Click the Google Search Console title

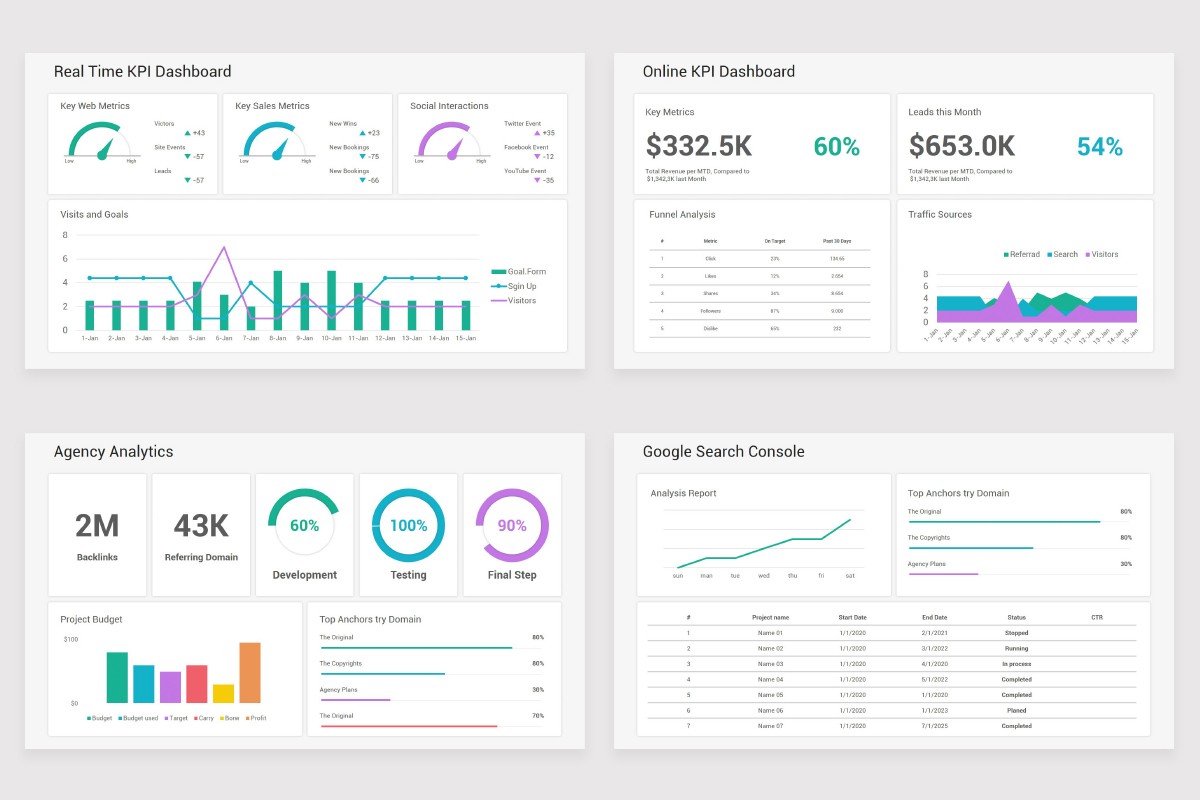(x=723, y=451)
